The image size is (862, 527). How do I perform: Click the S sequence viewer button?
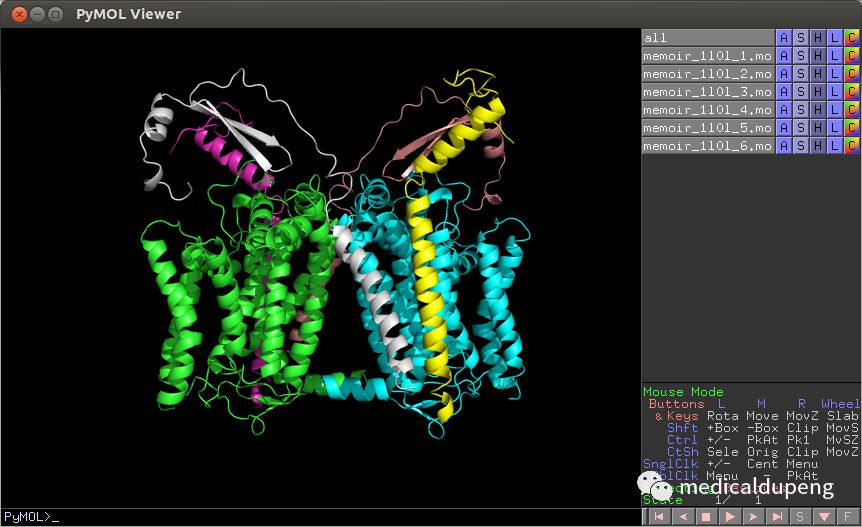(799, 516)
